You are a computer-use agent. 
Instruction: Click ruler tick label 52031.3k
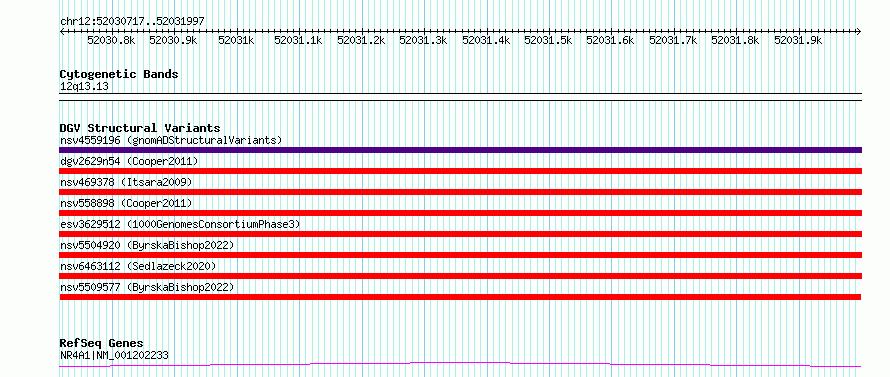(x=423, y=40)
